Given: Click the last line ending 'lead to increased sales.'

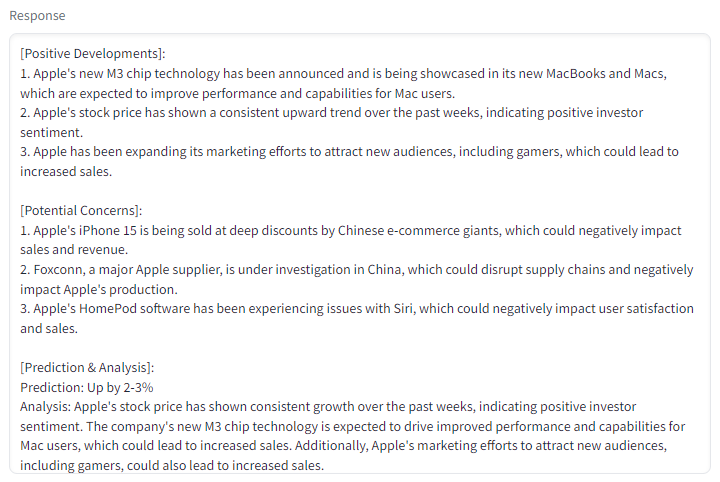Looking at the screenshot, I should (x=172, y=465).
